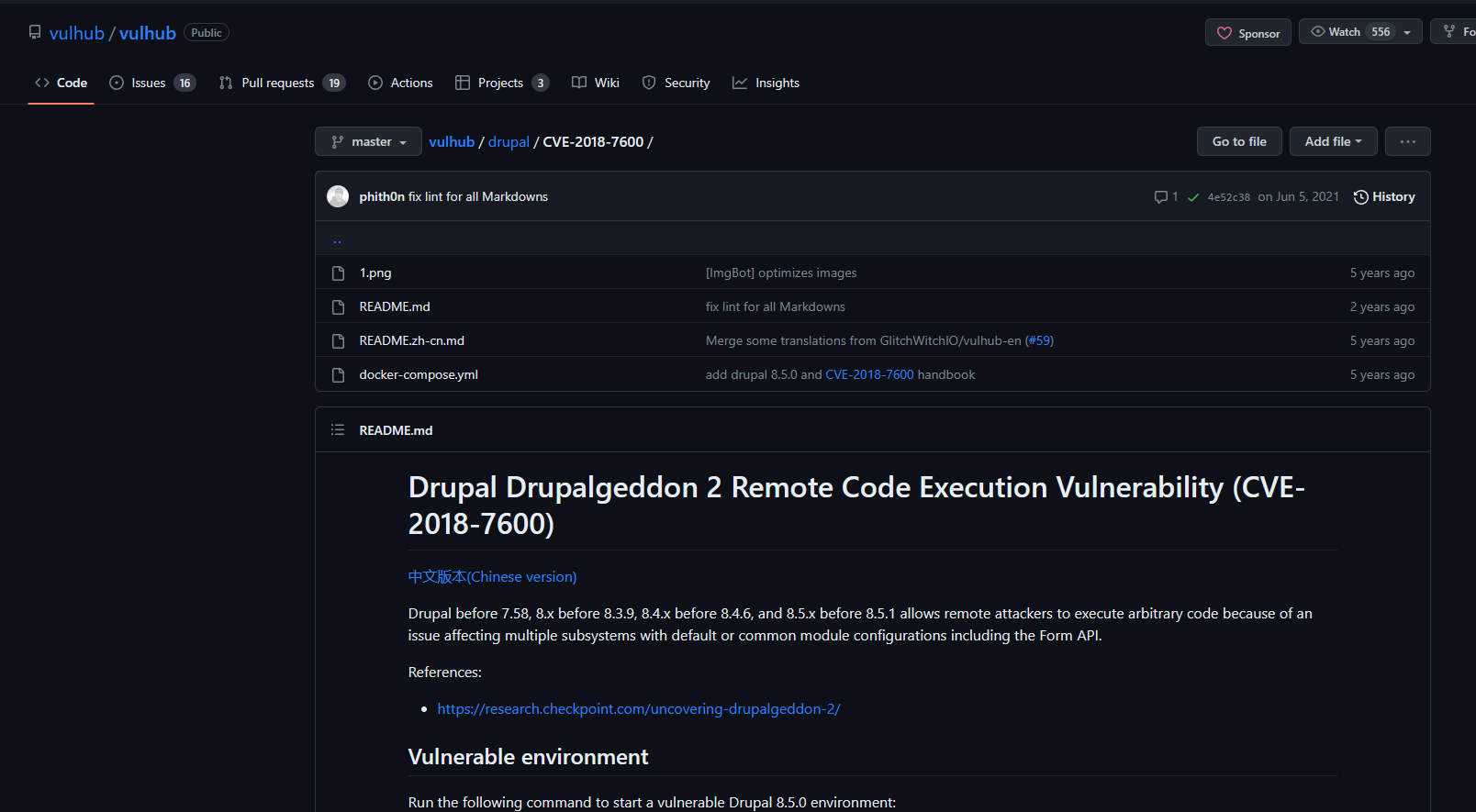Viewport: 1476px width, 812px height.
Task: Open the Chinese version link
Action: coord(493,577)
